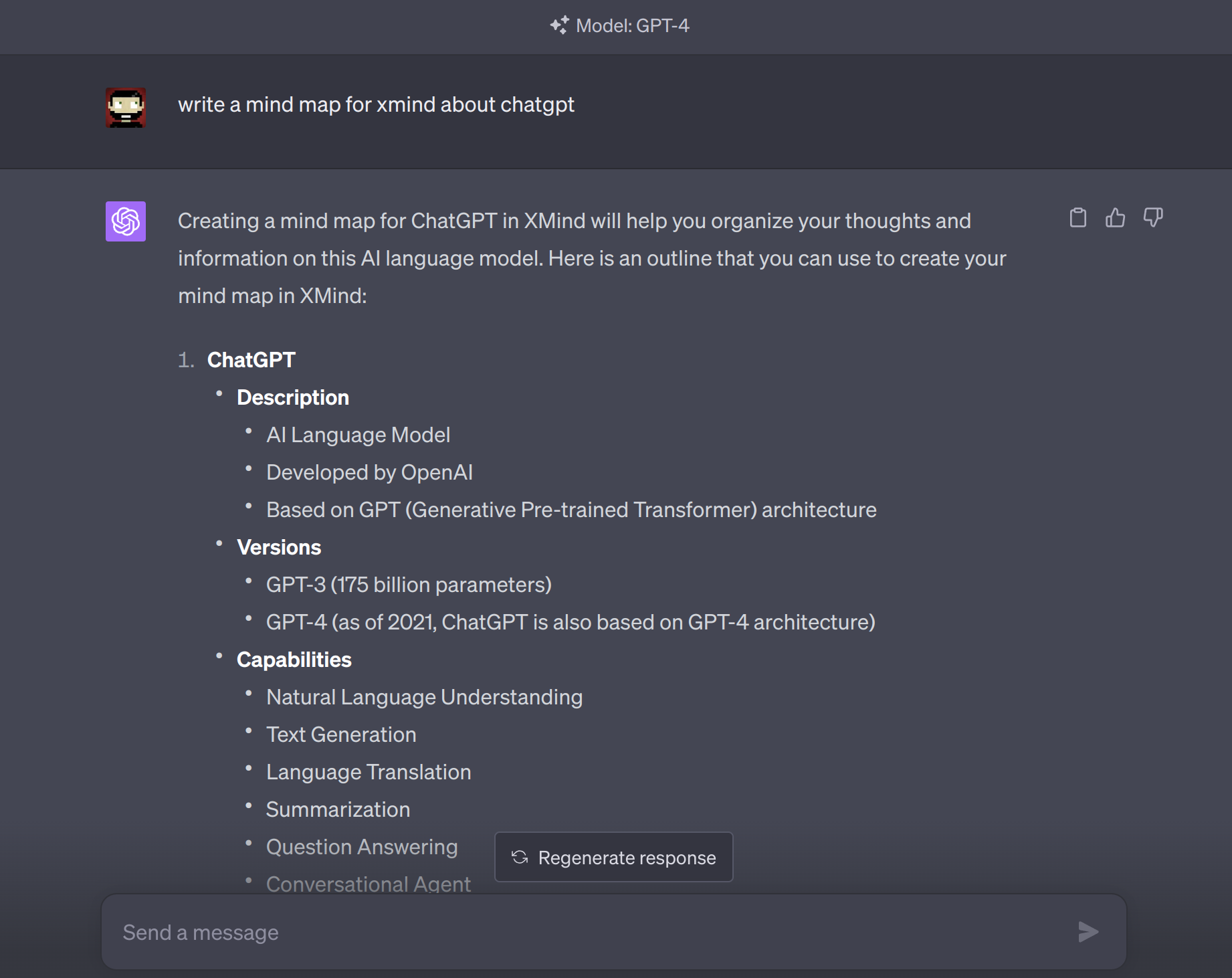Click the regenerate arrows icon
The width and height of the screenshot is (1232, 978).
pyautogui.click(x=519, y=857)
